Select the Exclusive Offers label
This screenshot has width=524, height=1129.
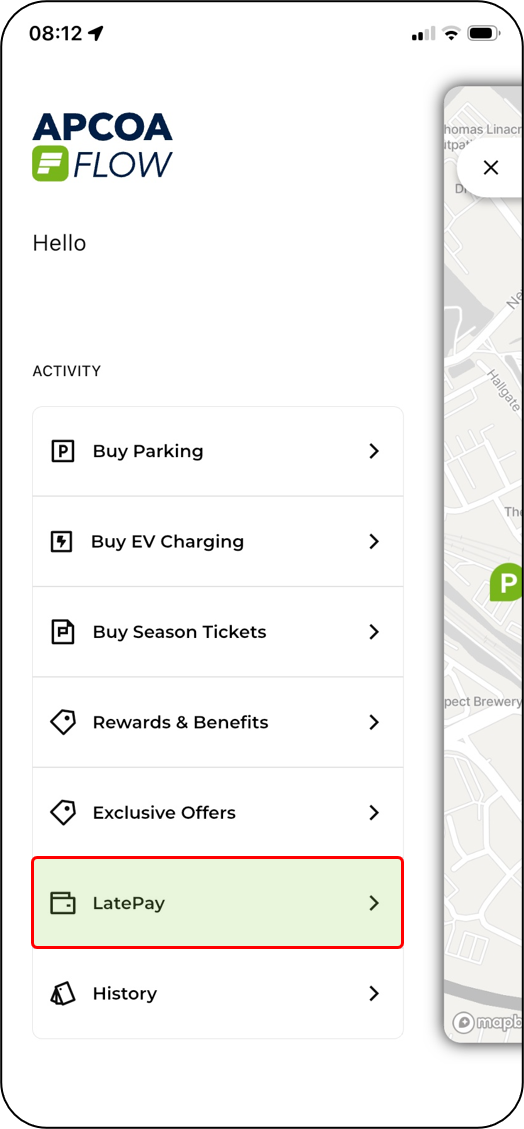pyautogui.click(x=164, y=813)
